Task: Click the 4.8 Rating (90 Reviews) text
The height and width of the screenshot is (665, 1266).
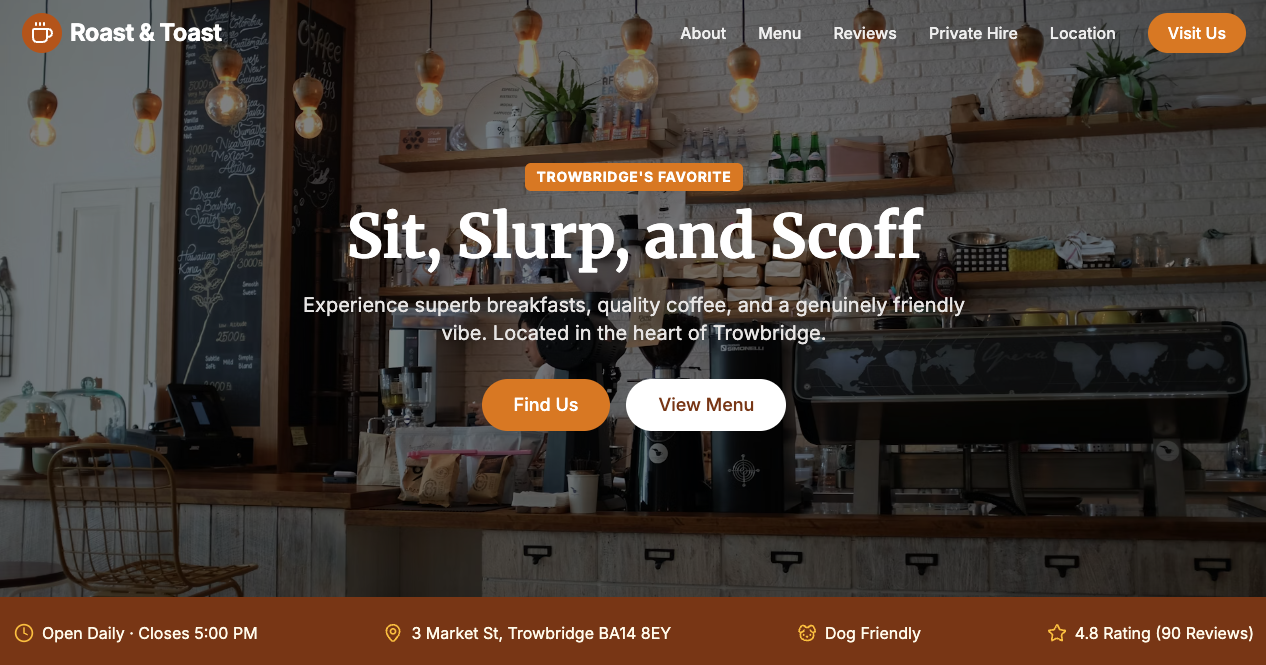Action: click(x=1164, y=633)
